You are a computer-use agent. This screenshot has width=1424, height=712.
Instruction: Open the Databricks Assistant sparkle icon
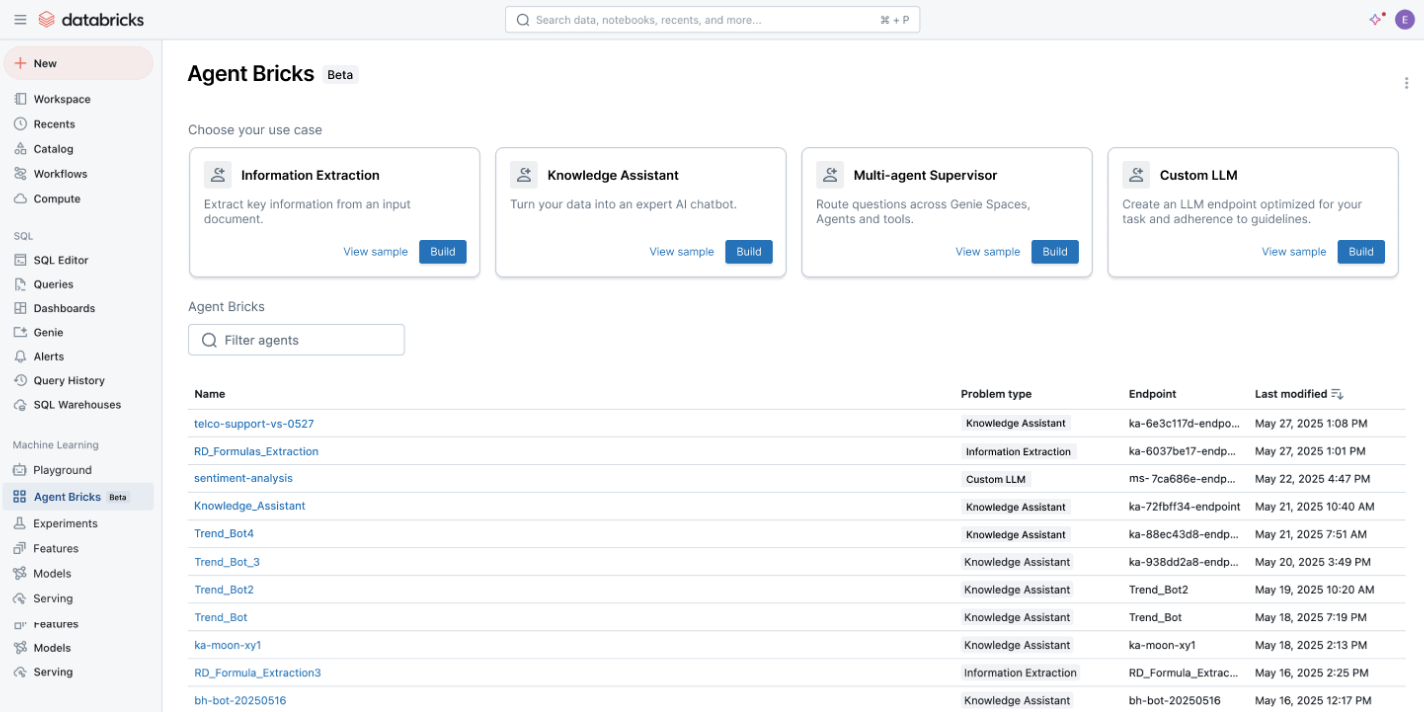tap(1376, 19)
